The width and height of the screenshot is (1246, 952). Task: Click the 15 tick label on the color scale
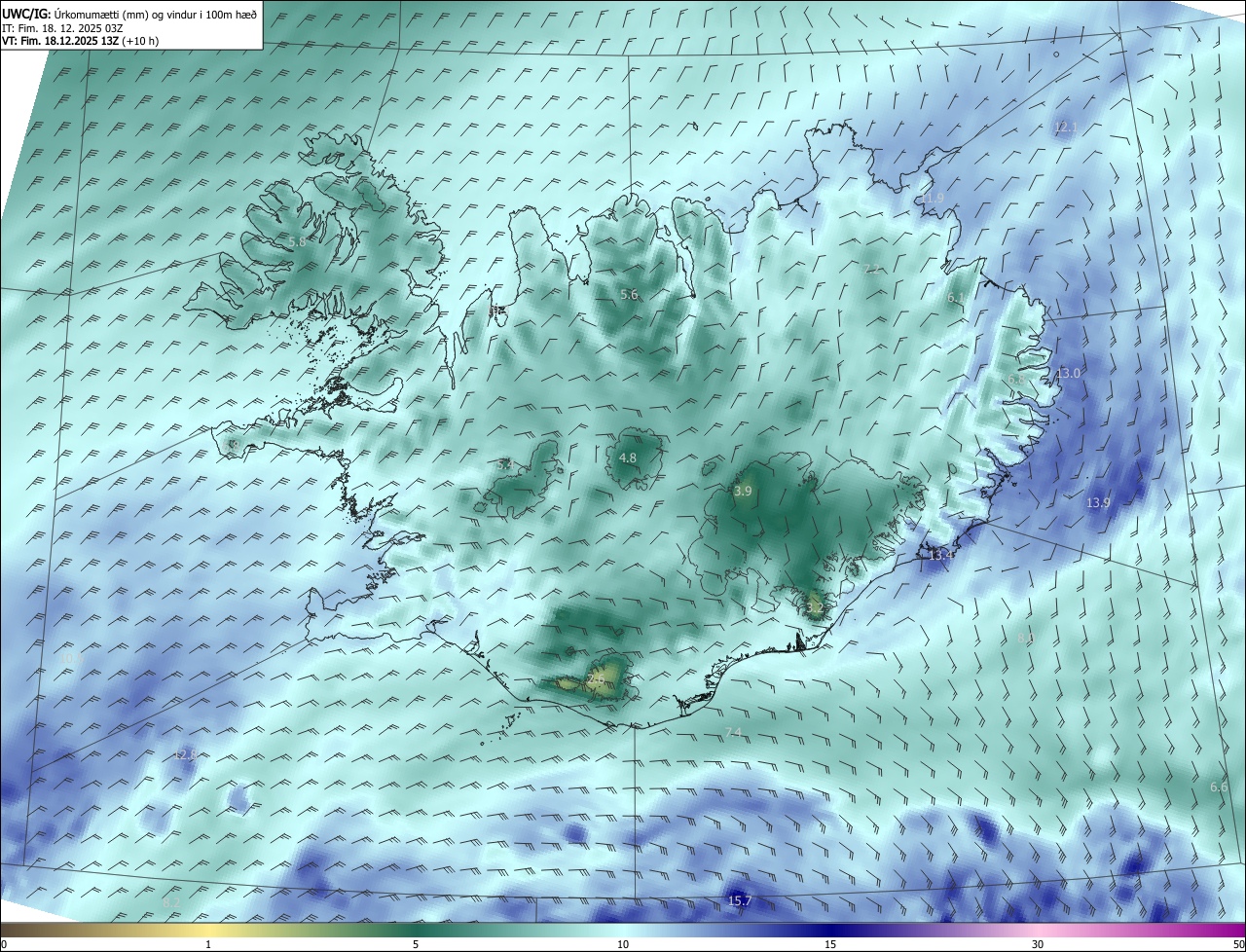click(830, 944)
